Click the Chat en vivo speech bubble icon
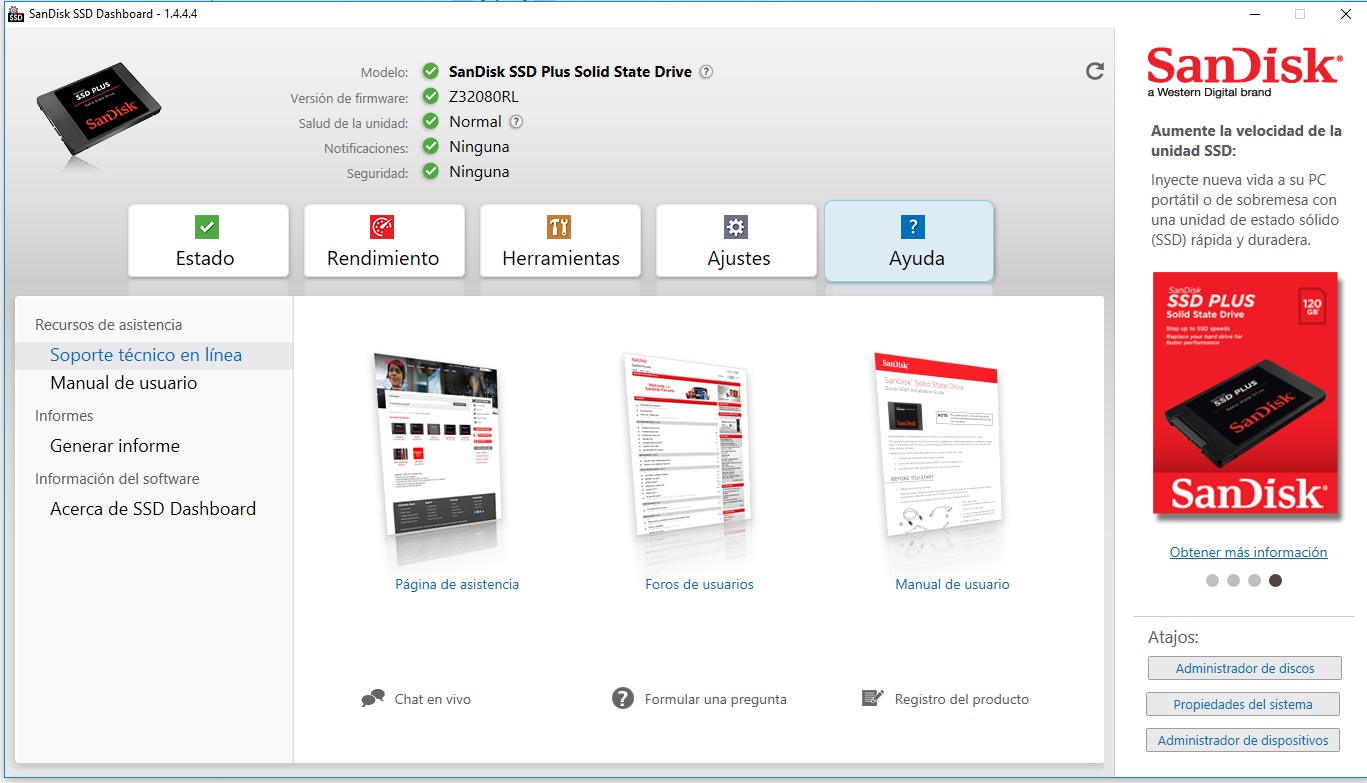1367x783 pixels. tap(373, 698)
